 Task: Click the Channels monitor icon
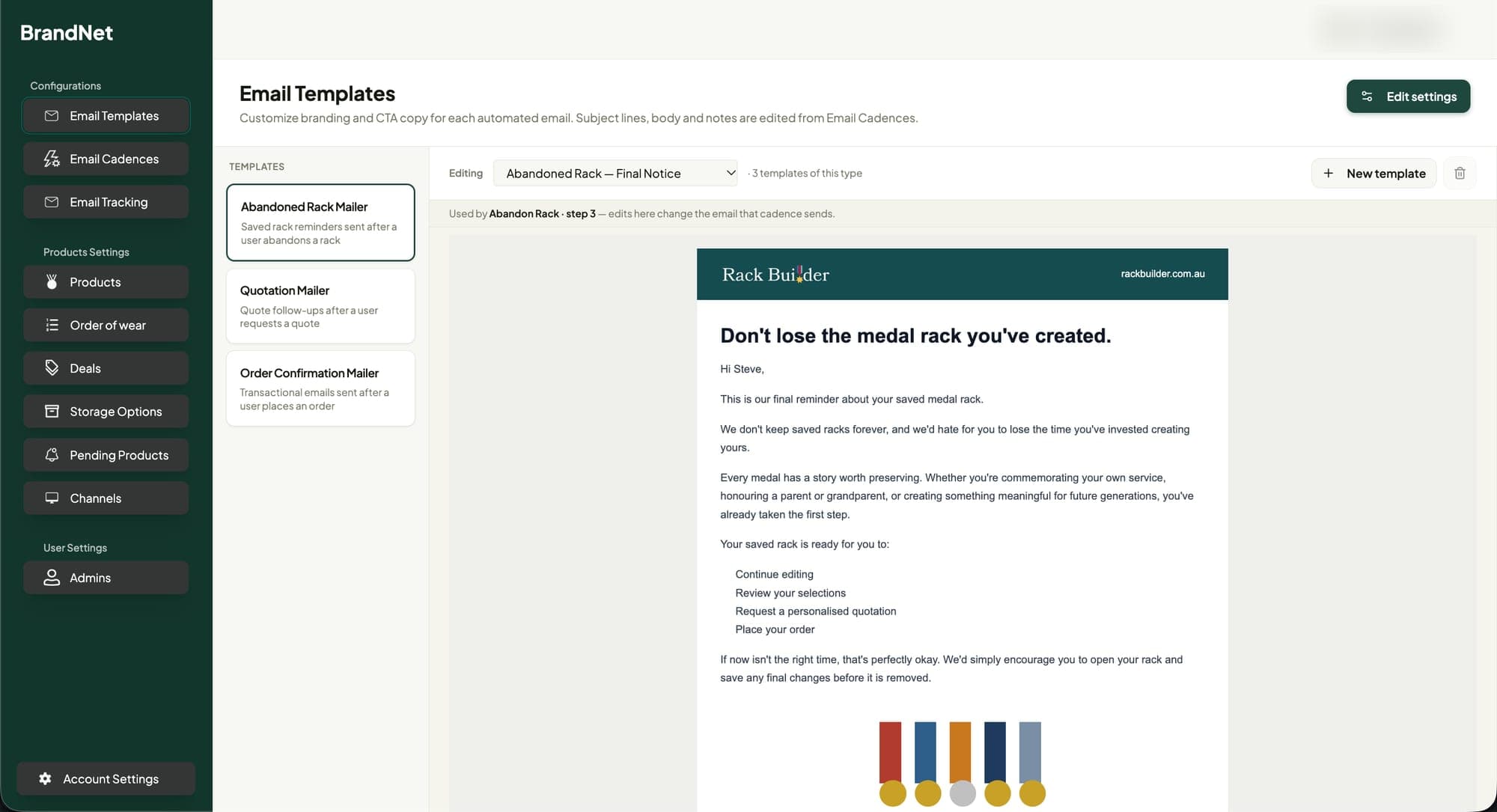pos(52,498)
